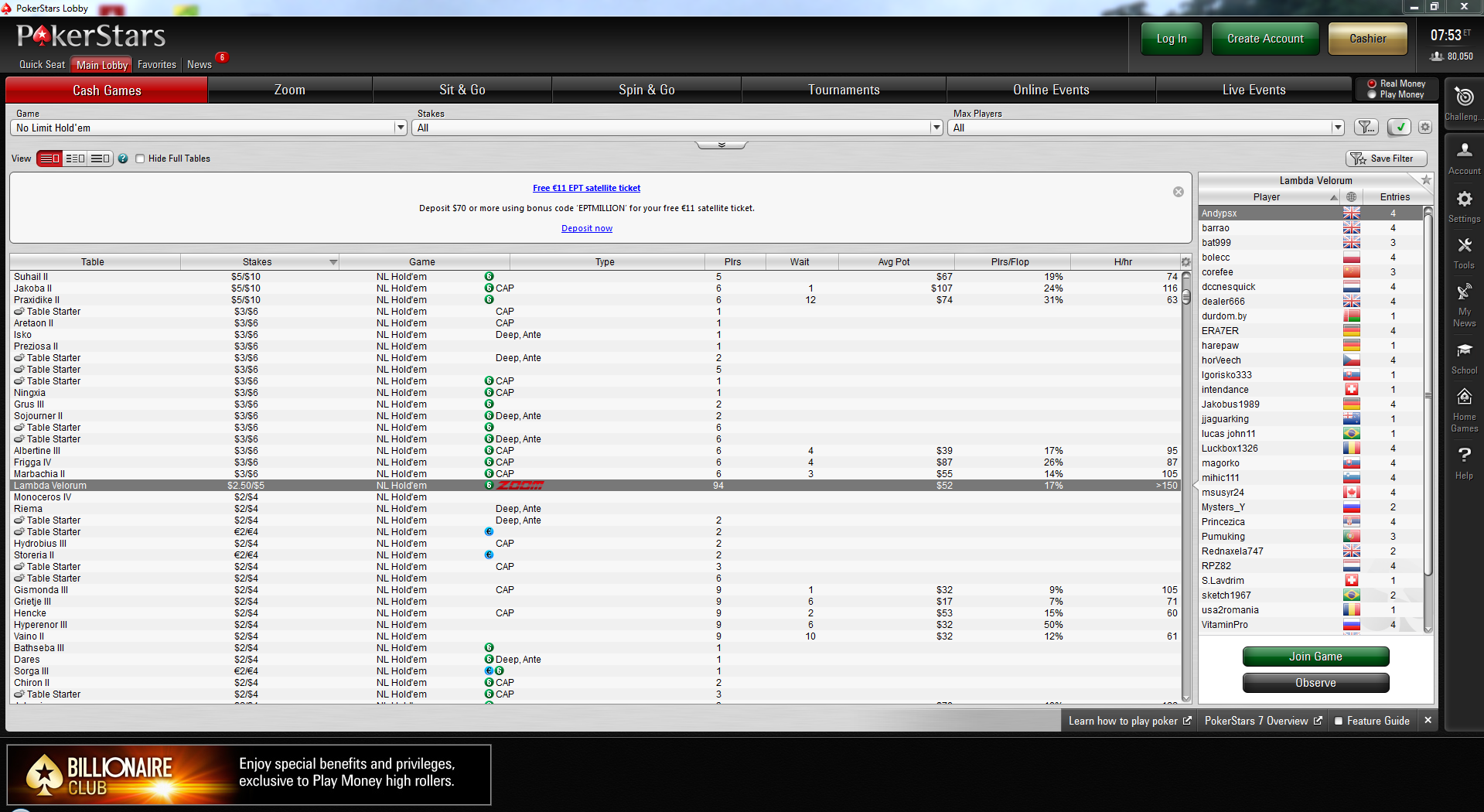Sort players by country globe column
This screenshot has width=1484, height=812.
(x=1351, y=197)
